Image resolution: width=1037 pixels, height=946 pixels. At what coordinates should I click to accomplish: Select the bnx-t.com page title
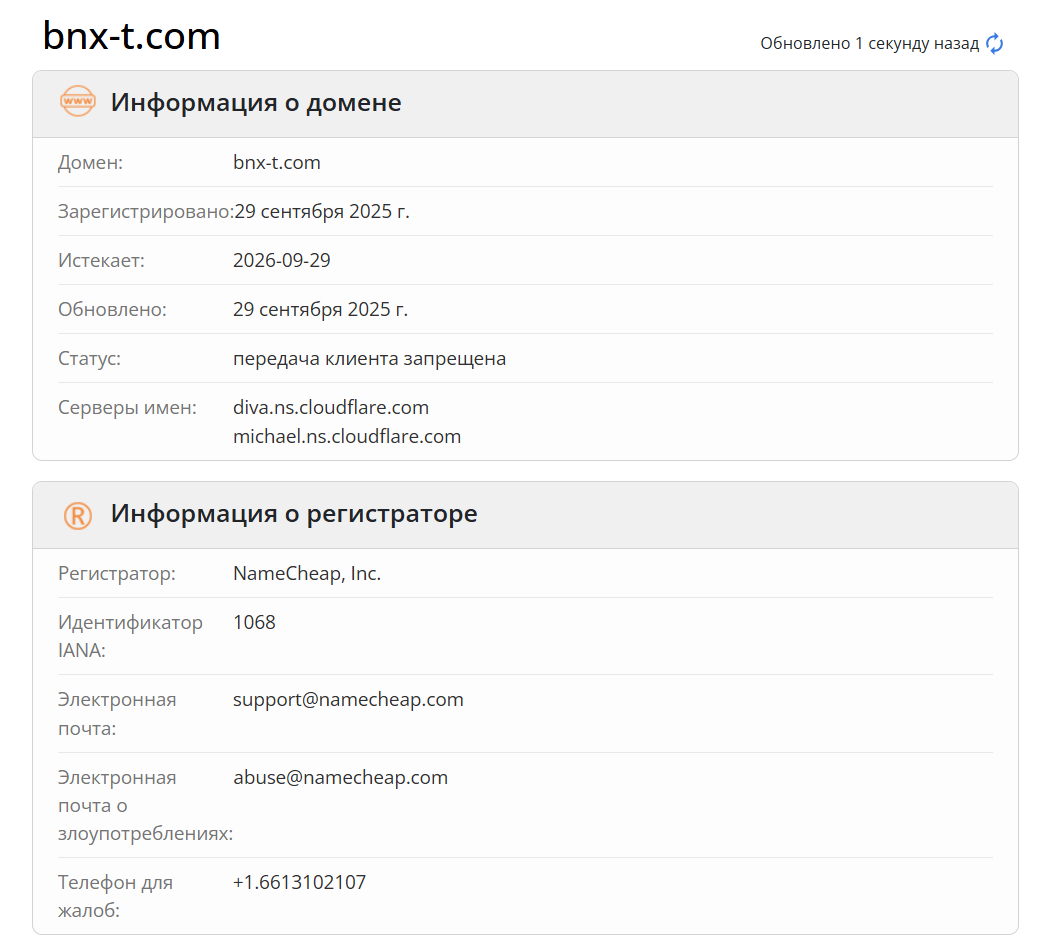click(129, 36)
